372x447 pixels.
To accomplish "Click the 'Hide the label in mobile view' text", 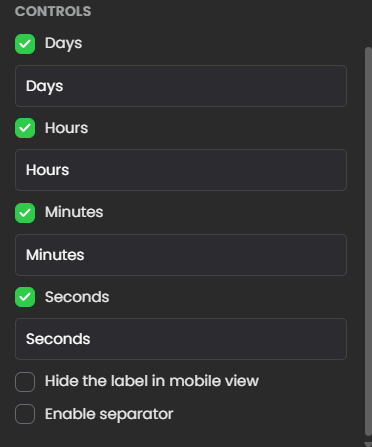I will click(152, 381).
